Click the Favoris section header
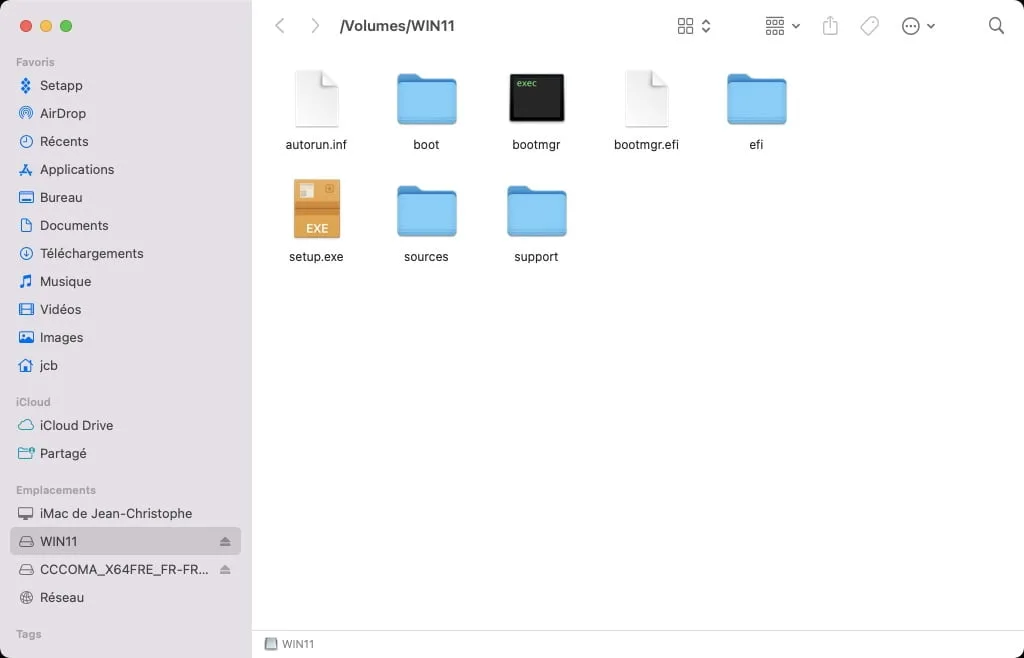The width and height of the screenshot is (1024, 658). pos(35,62)
